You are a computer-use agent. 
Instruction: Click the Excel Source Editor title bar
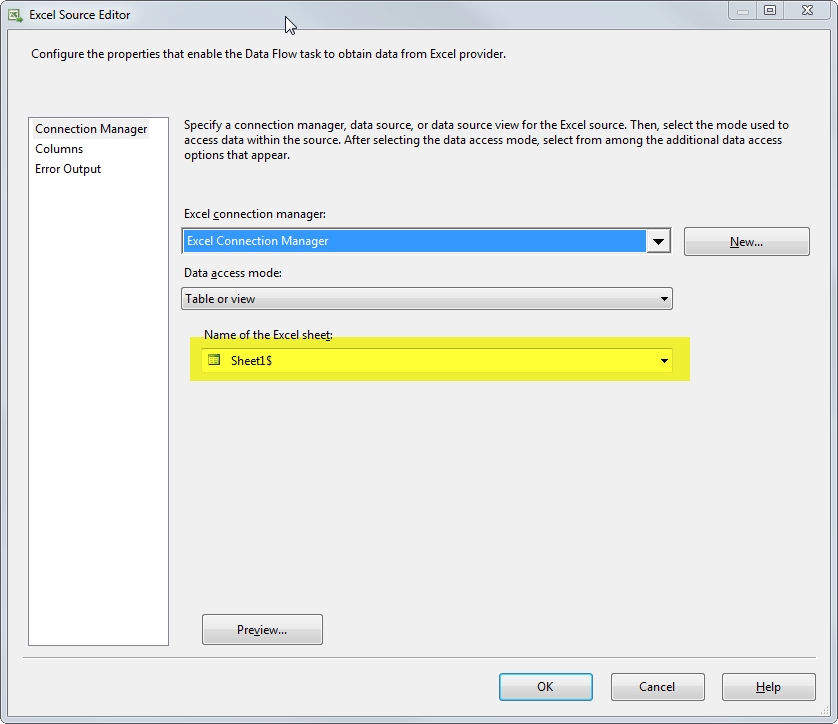coord(400,12)
